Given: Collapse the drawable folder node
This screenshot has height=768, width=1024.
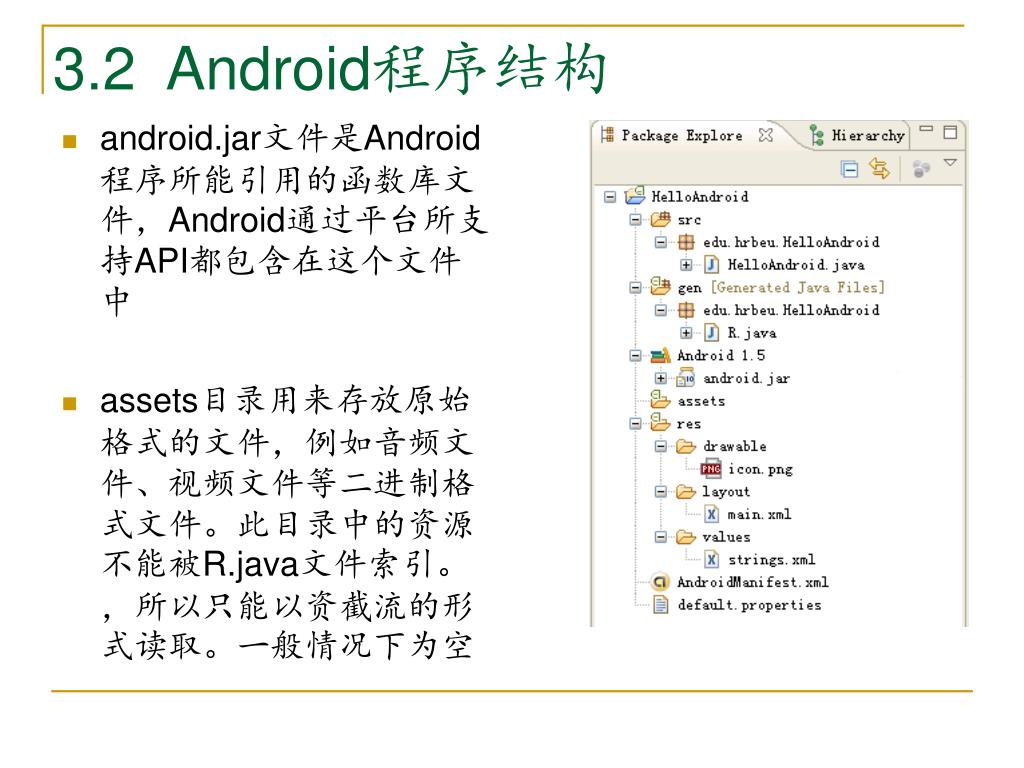Looking at the screenshot, I should (660, 446).
